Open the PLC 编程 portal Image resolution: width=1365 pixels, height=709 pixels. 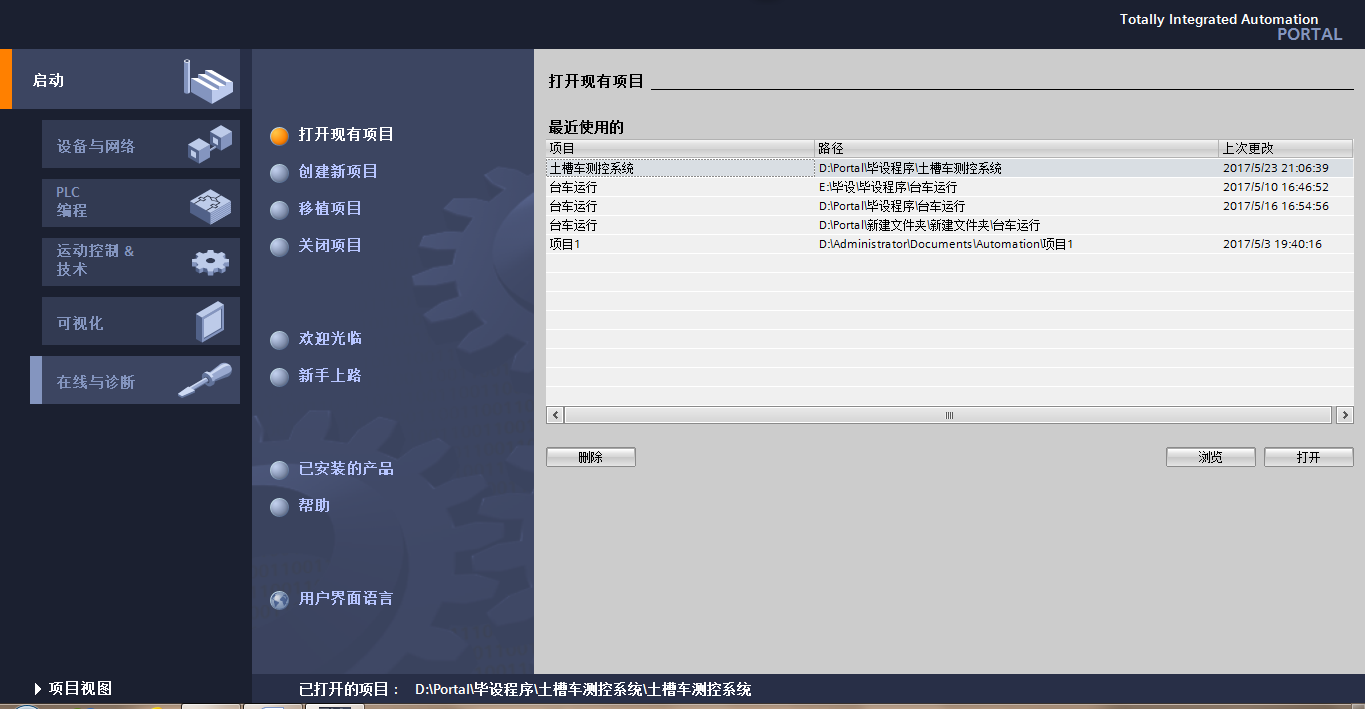click(141, 203)
